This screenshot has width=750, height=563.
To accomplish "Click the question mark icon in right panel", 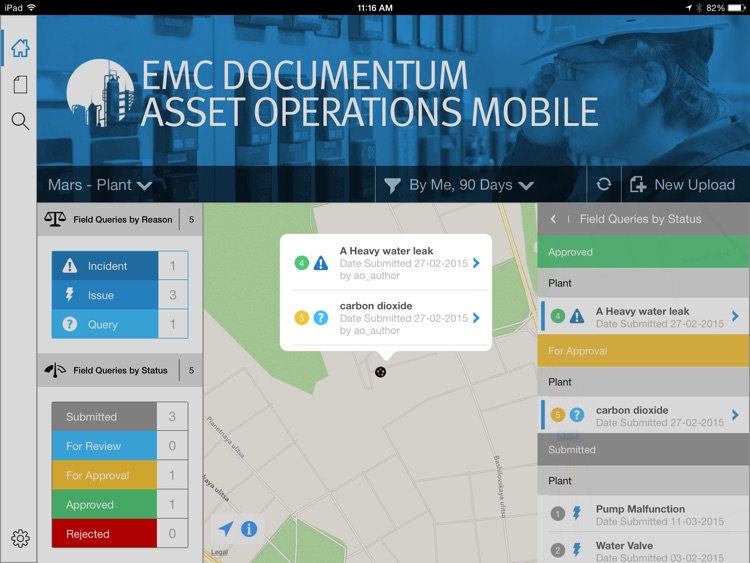I will coord(577,415).
